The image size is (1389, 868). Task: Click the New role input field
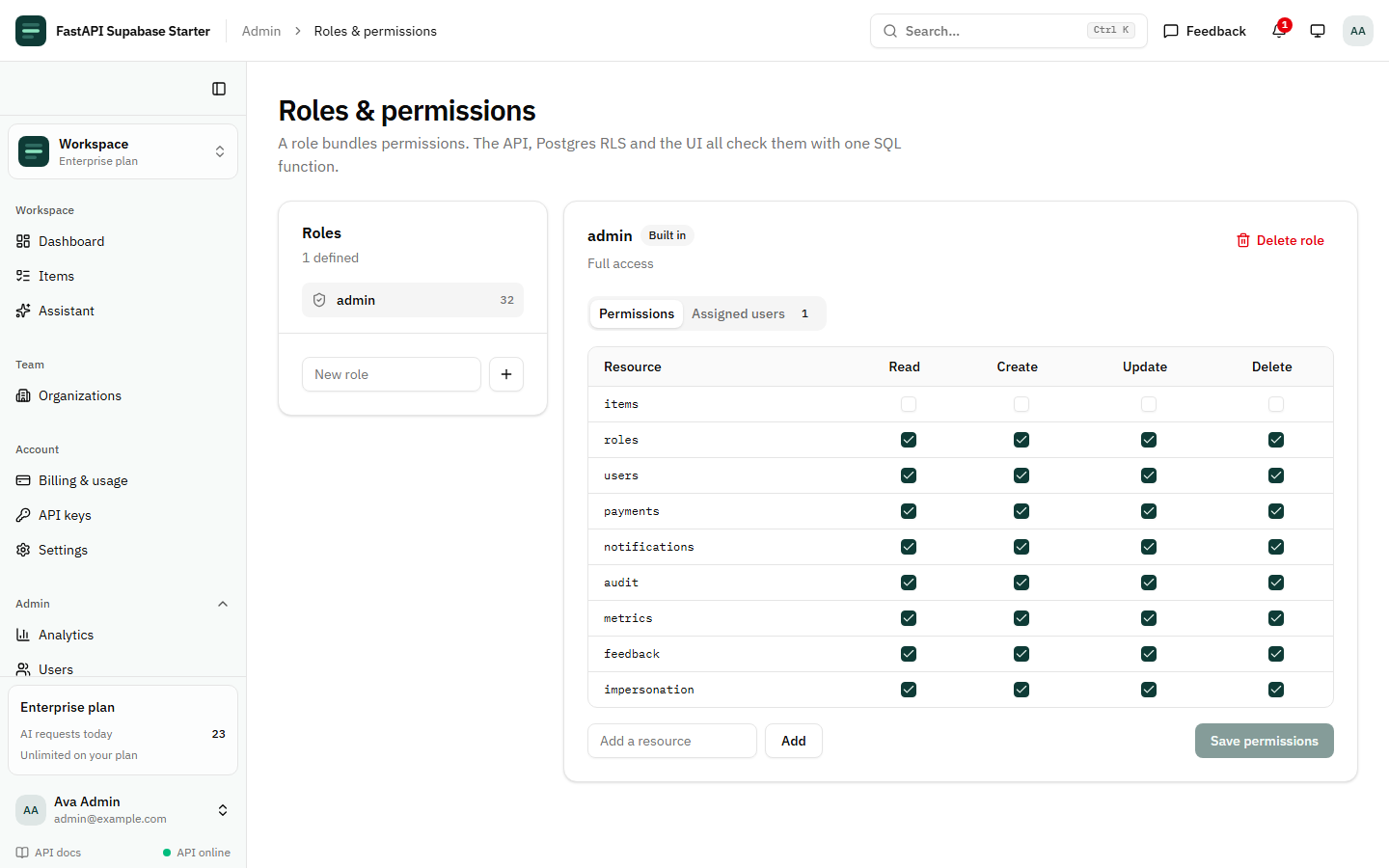(392, 374)
